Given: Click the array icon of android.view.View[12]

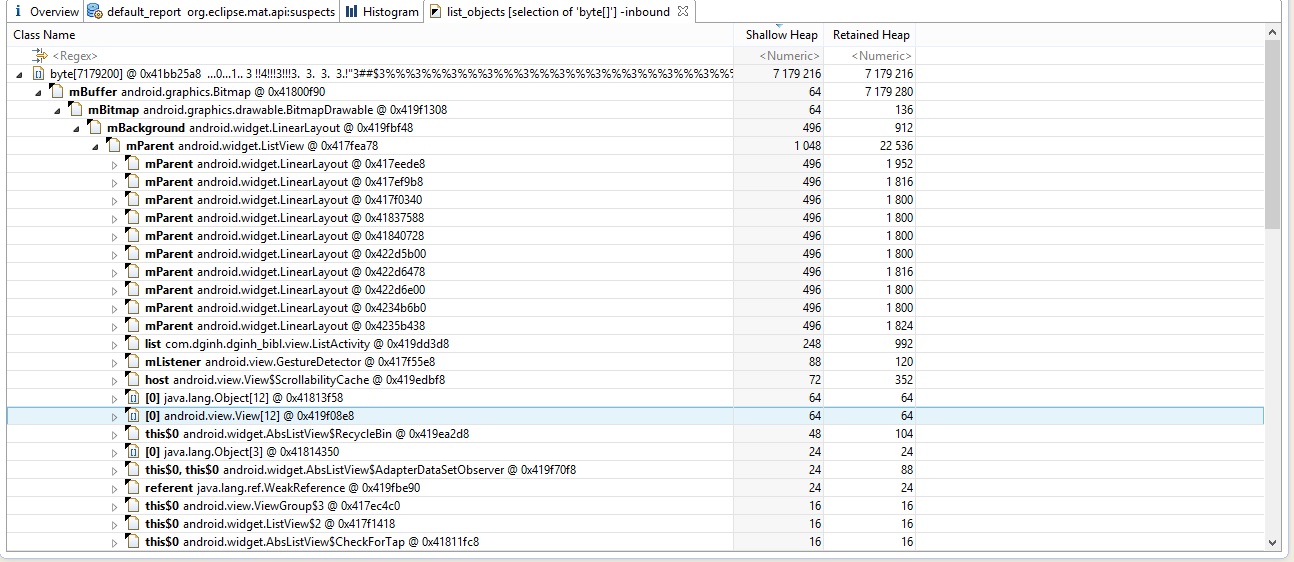Looking at the screenshot, I should click(x=133, y=416).
